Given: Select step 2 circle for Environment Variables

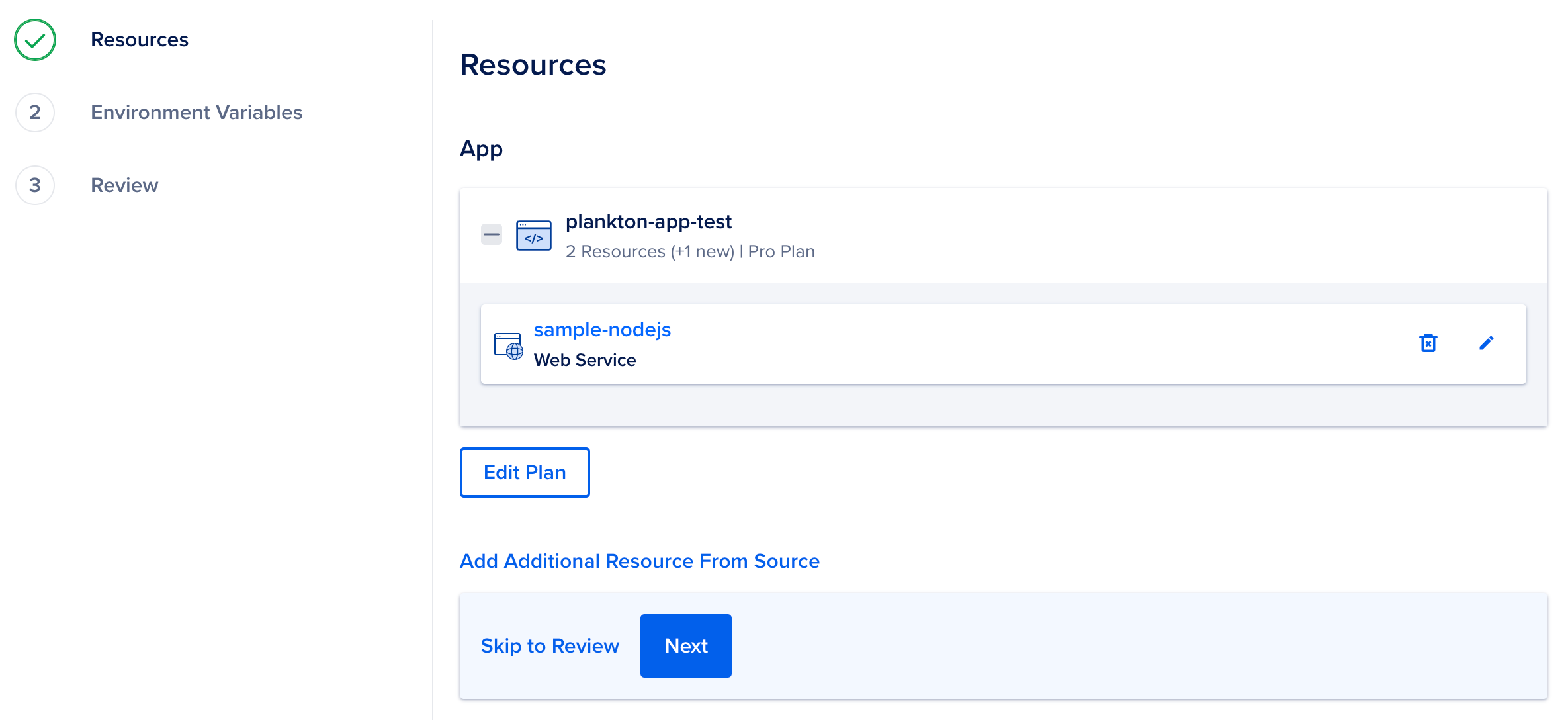Looking at the screenshot, I should pos(35,113).
